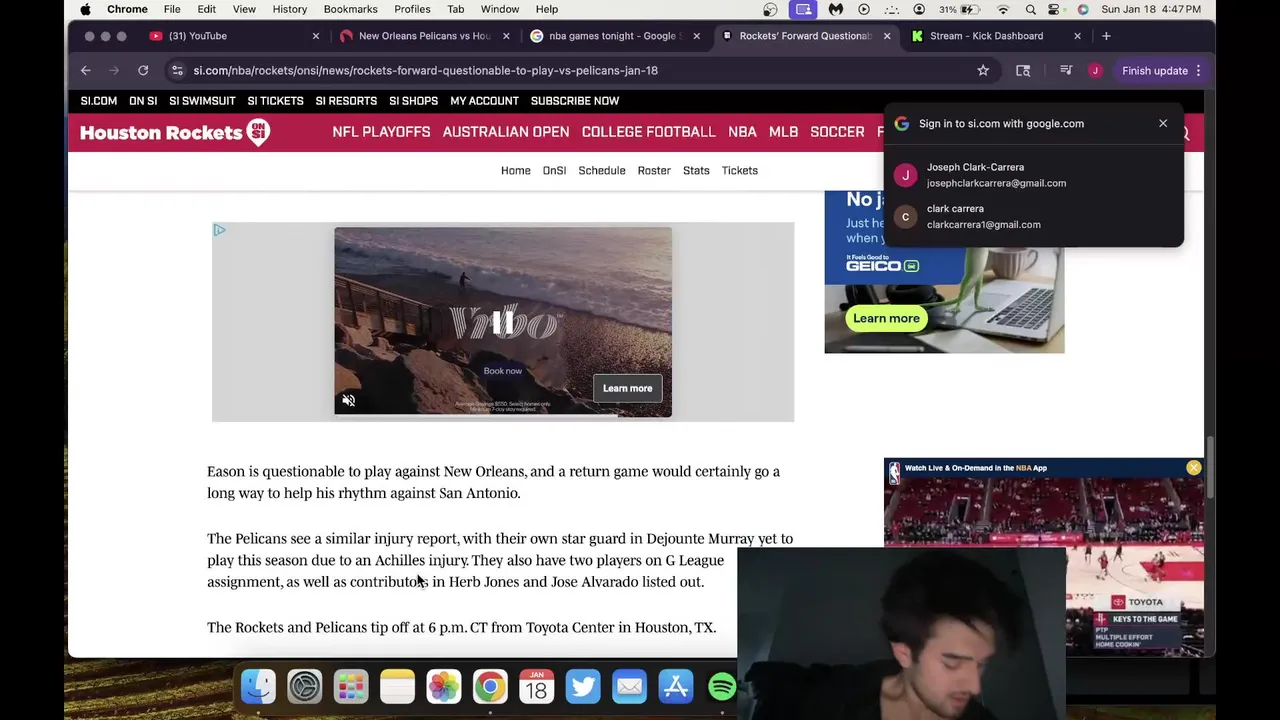Click the page vertical scrollbar thumb
This screenshot has height=720, width=1280.
click(1209, 466)
